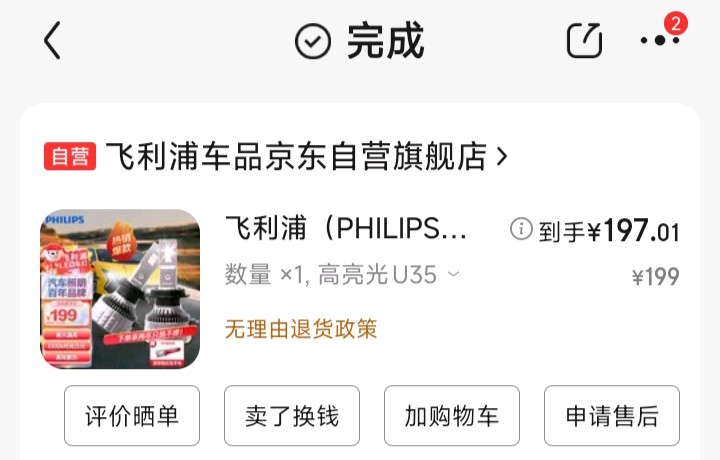Image resolution: width=720 pixels, height=460 pixels.
Task: Tap the 加购物车 button
Action: point(452,415)
